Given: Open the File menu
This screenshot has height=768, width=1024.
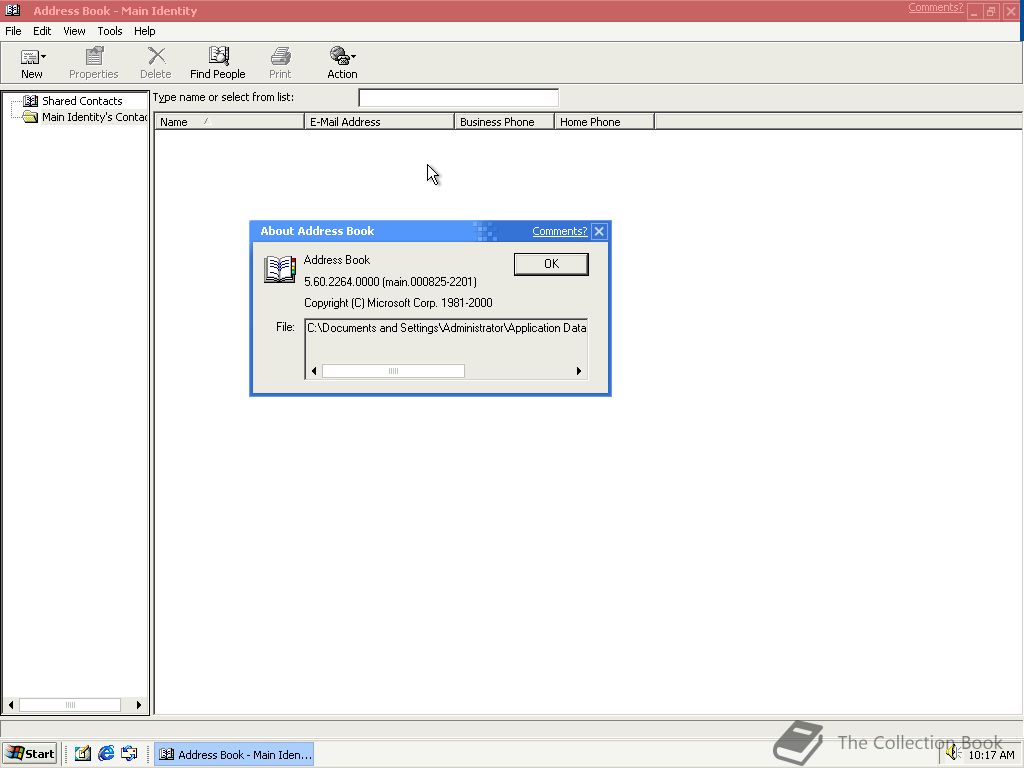Looking at the screenshot, I should [13, 31].
